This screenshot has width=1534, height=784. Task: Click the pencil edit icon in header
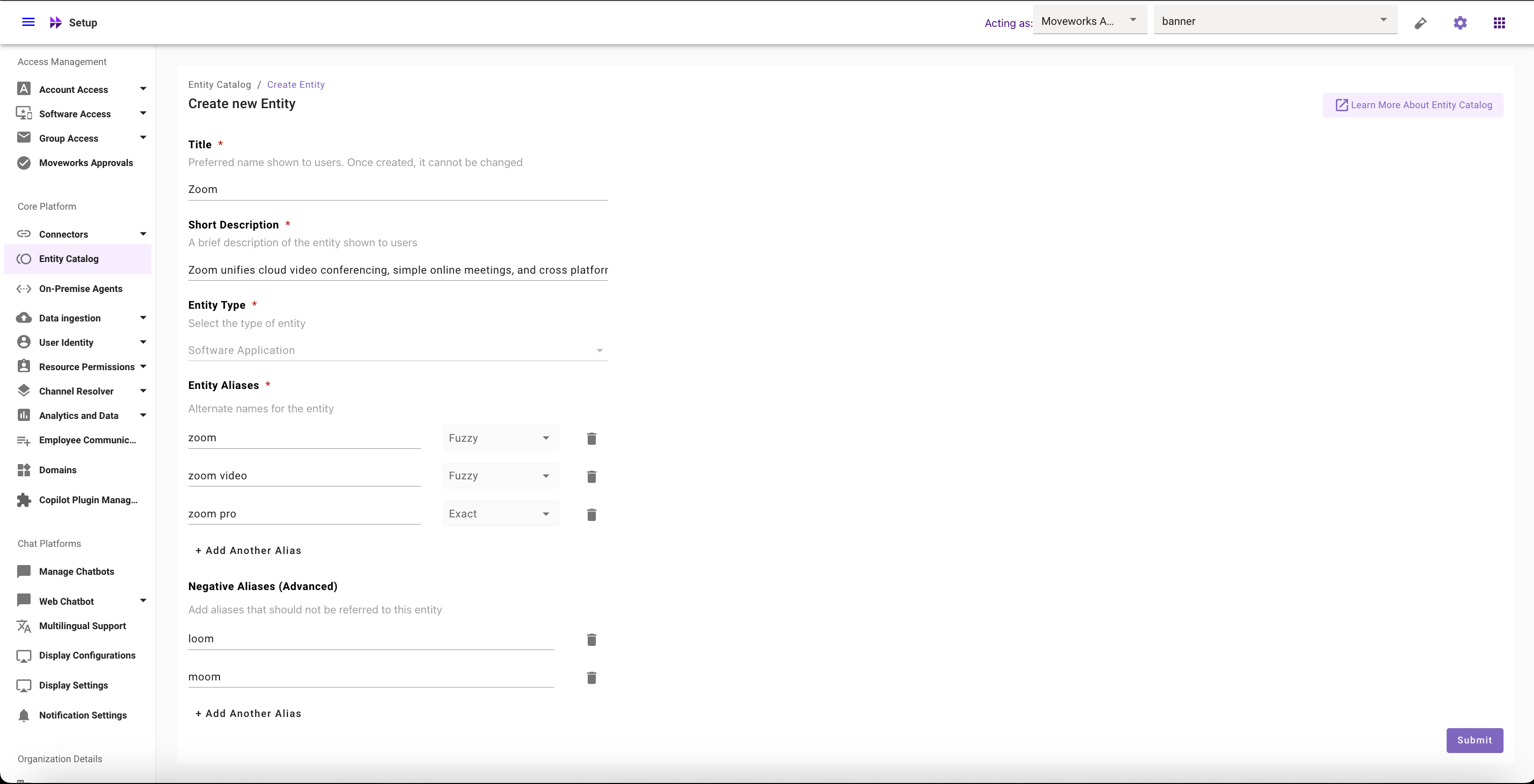point(1420,23)
